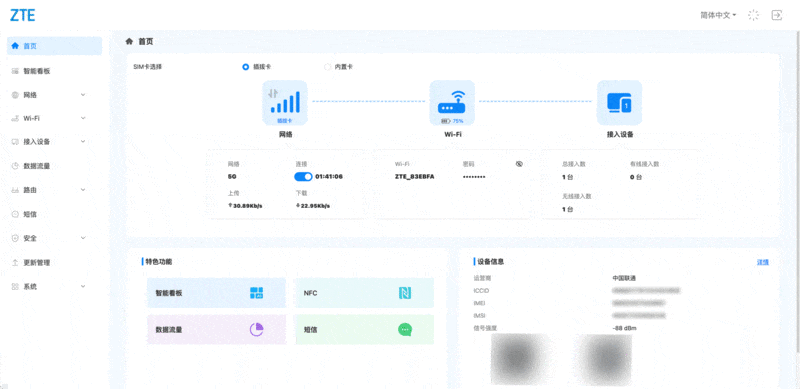
Task: Click the 设备信息 section heading
Action: tap(491, 262)
